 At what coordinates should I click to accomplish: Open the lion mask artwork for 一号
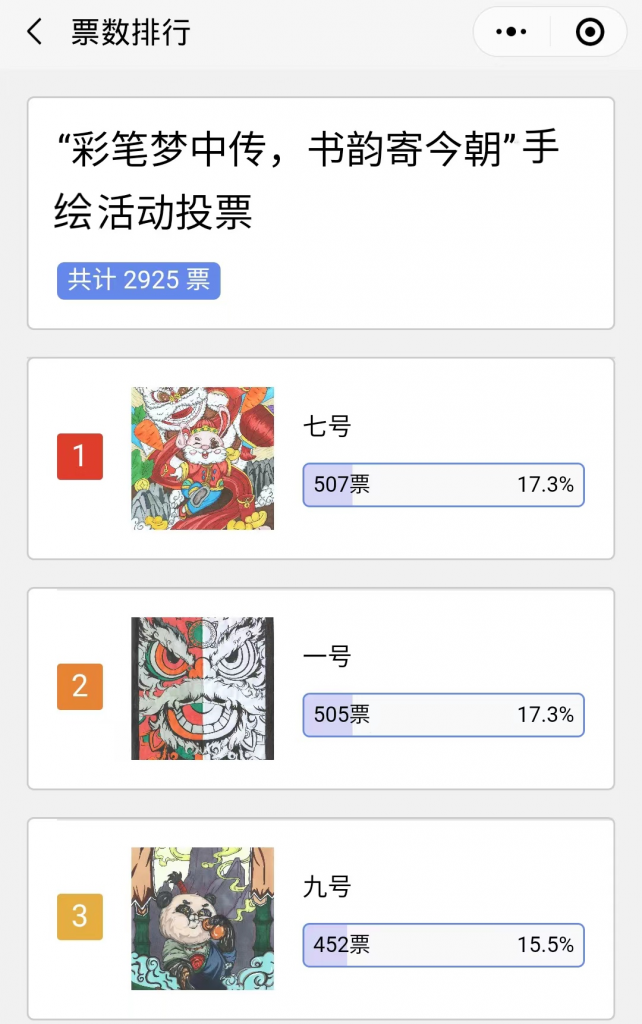202,688
